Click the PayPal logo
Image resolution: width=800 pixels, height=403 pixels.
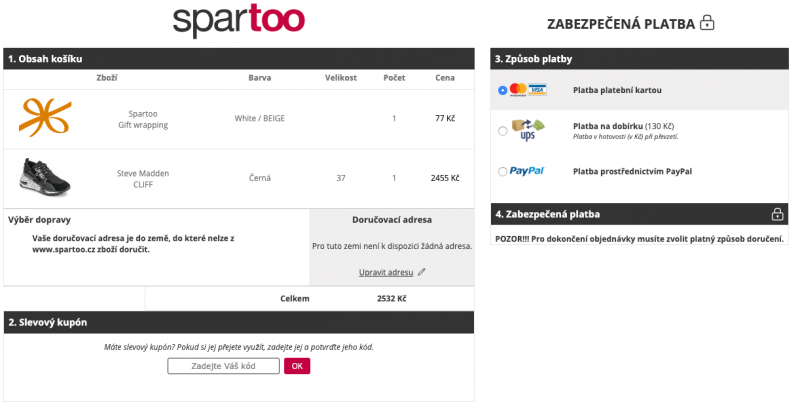[527, 171]
